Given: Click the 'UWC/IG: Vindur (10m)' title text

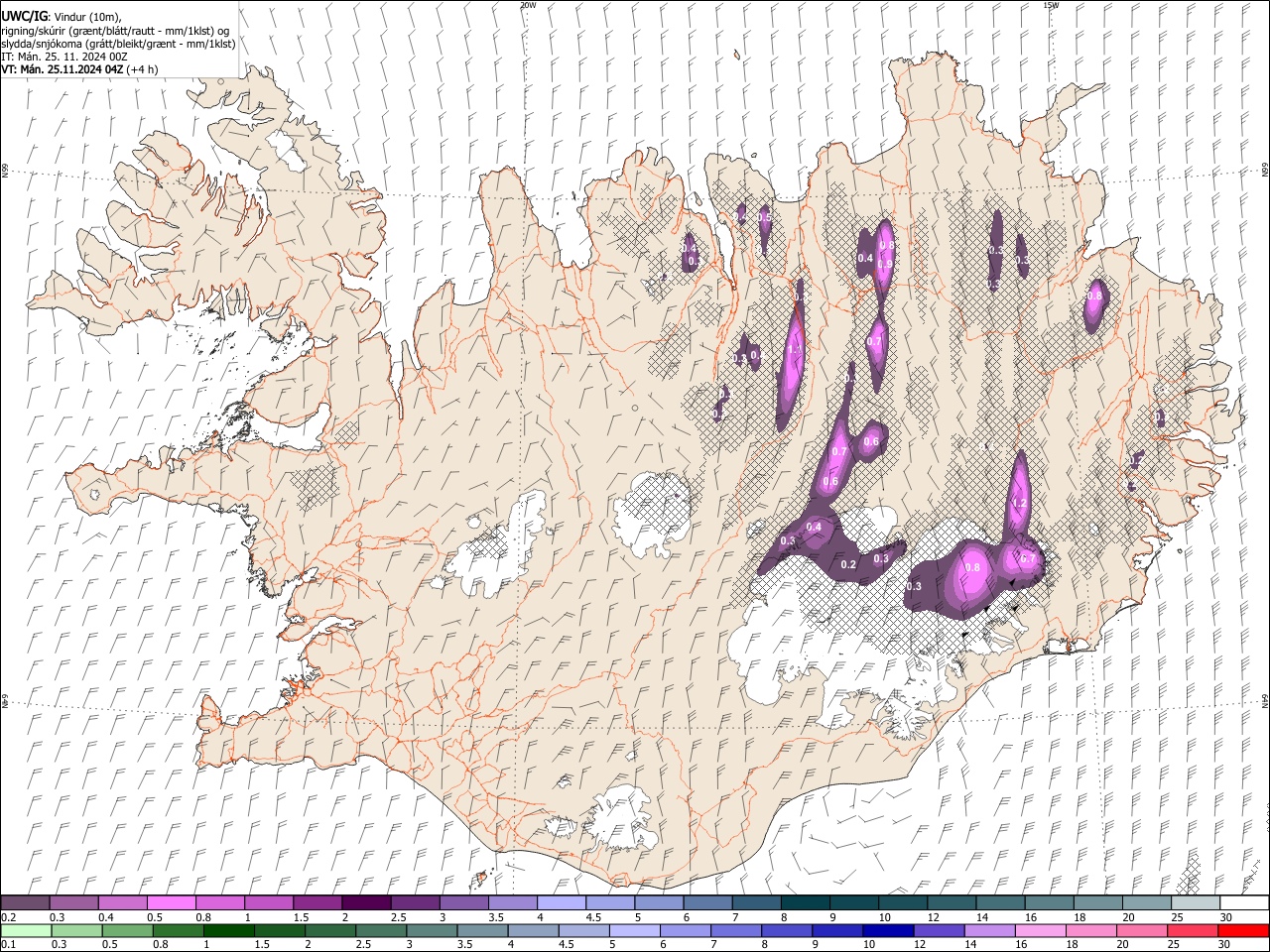Looking at the screenshot, I should coord(61,16).
